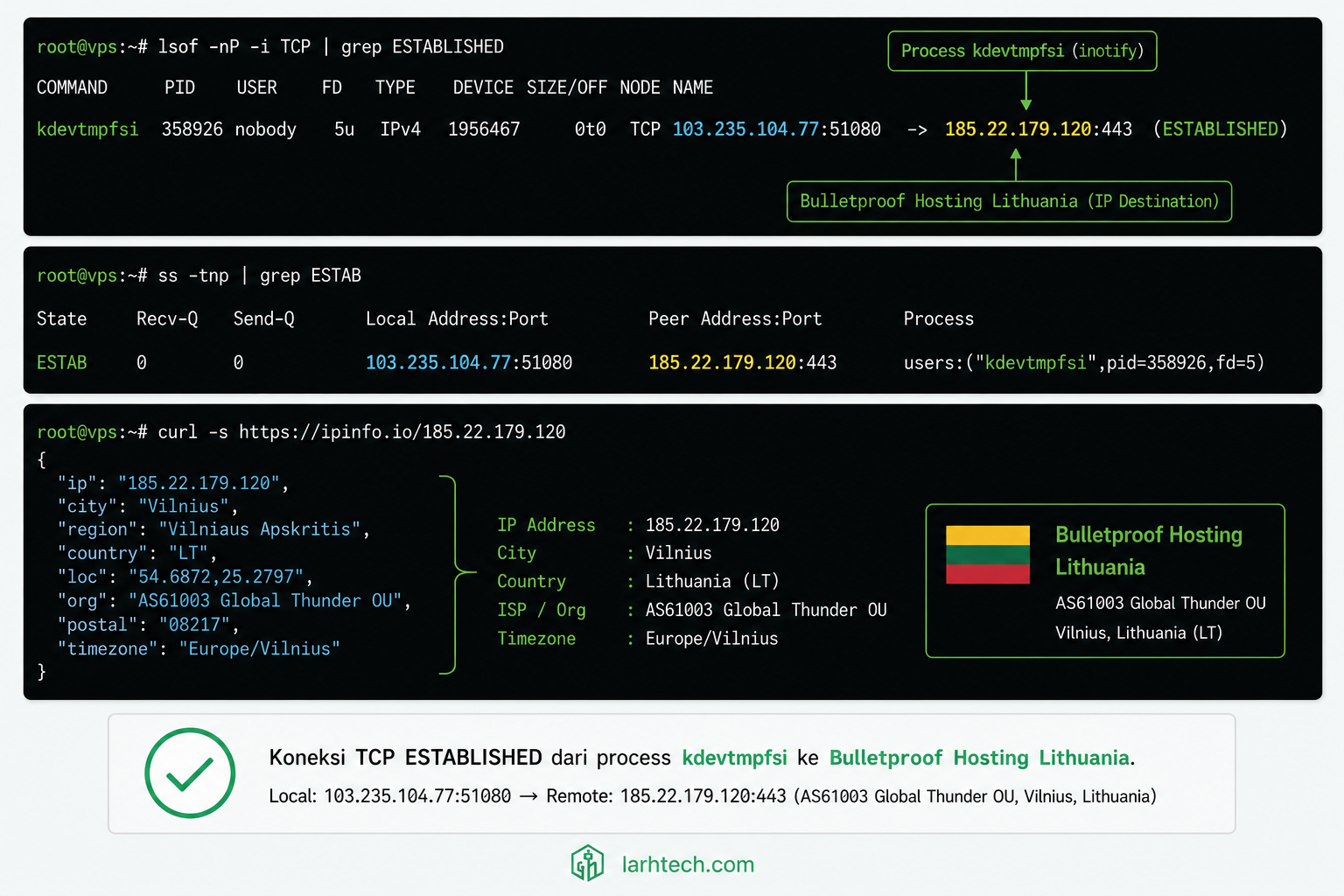
Task: Click the JSON "city": "Vilnius" line
Action: [148, 507]
